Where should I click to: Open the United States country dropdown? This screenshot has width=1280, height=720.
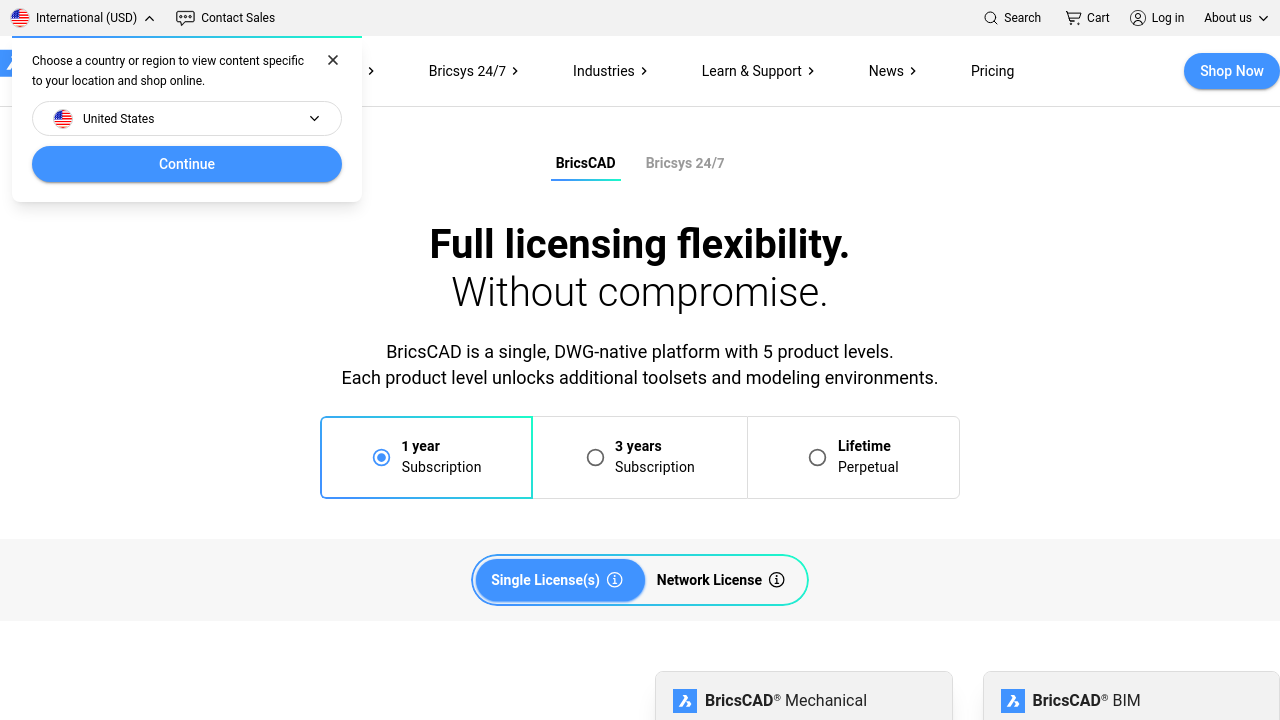point(187,119)
